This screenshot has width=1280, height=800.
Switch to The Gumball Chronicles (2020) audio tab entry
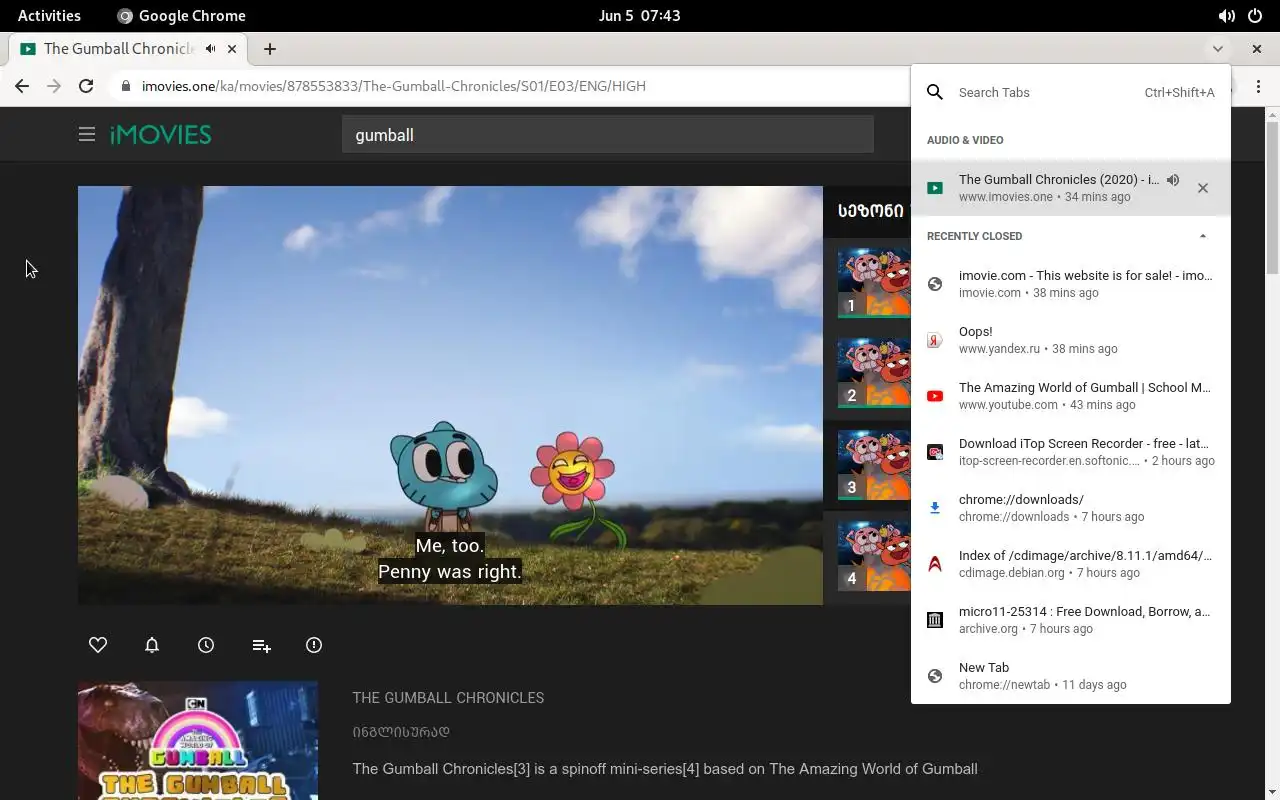click(x=1071, y=187)
